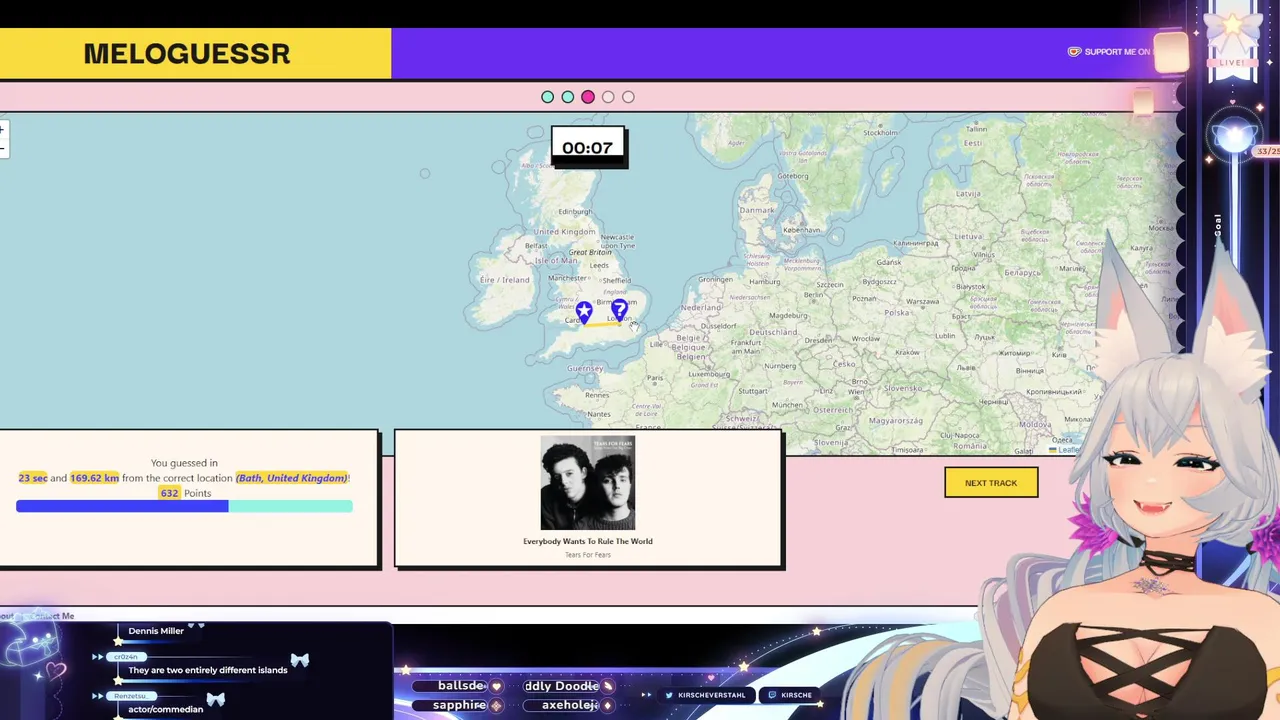Click Edinburgh label on the map
The image size is (1280, 720).
575,211
